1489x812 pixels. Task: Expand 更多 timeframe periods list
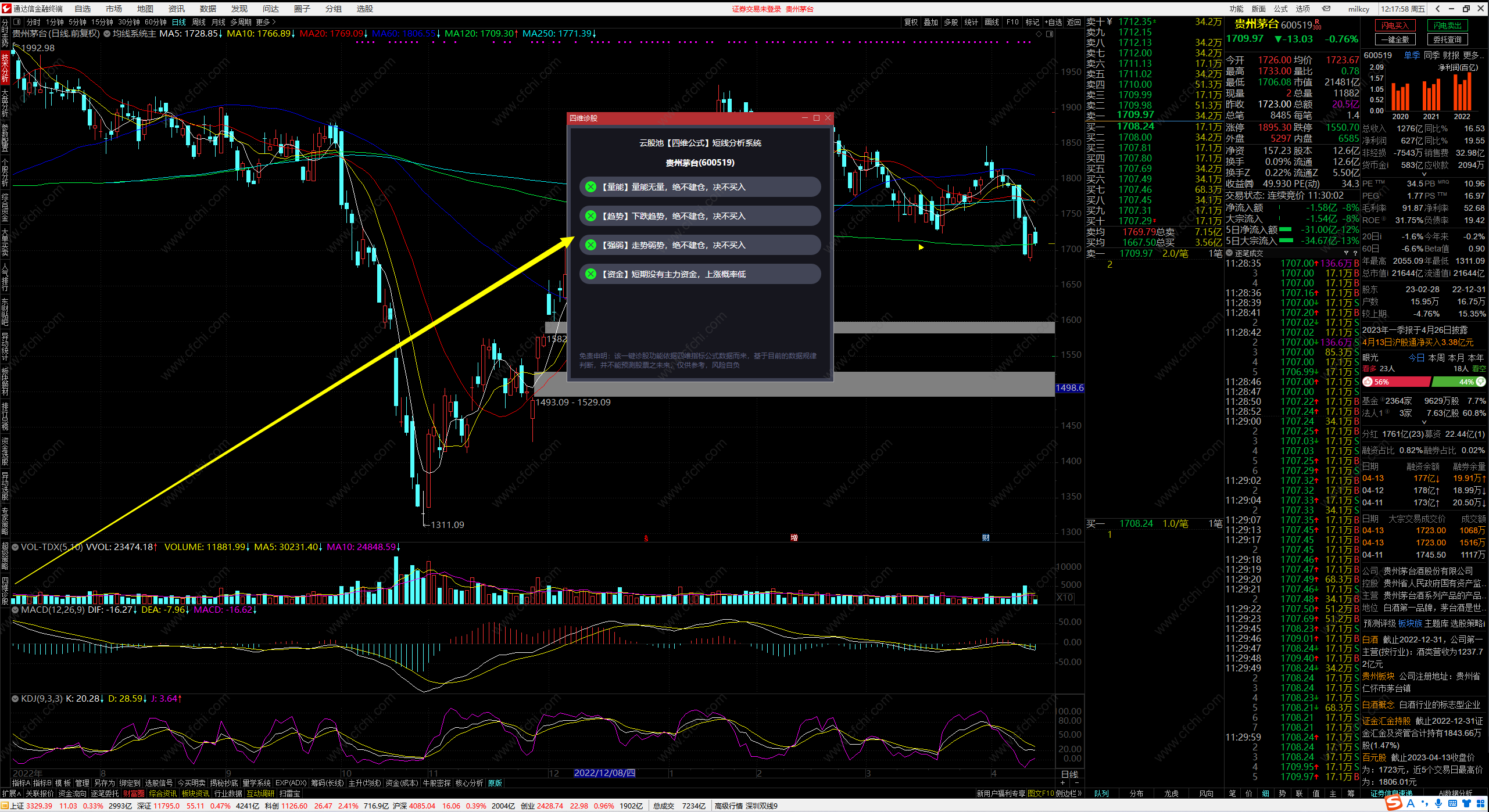[x=266, y=22]
